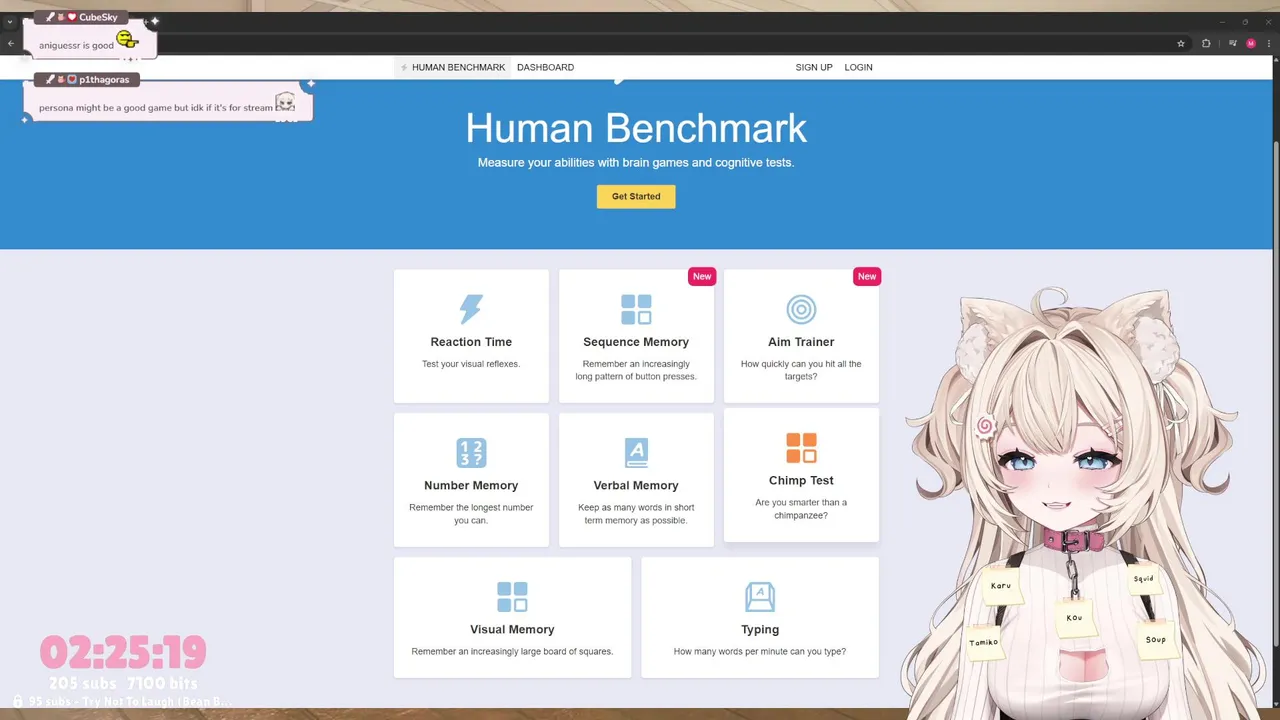
Task: Click the New badge on Sequence Memory
Action: tap(702, 276)
